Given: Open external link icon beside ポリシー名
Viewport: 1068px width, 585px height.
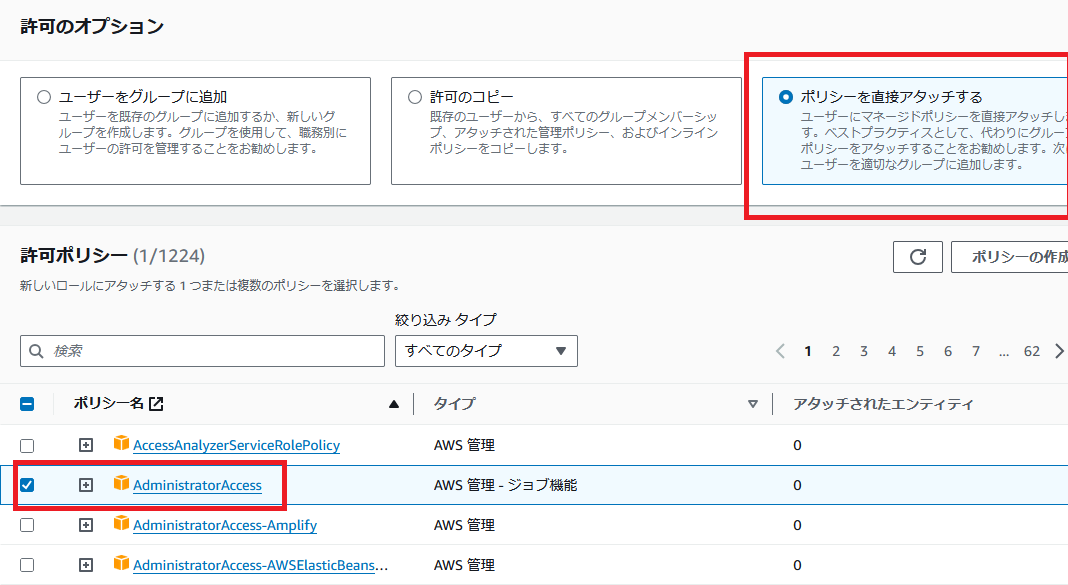Looking at the screenshot, I should pyautogui.click(x=156, y=404).
